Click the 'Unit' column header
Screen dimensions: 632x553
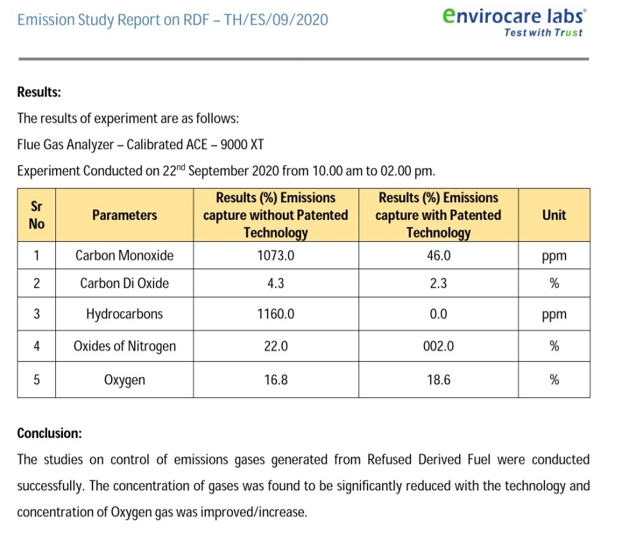(x=554, y=215)
